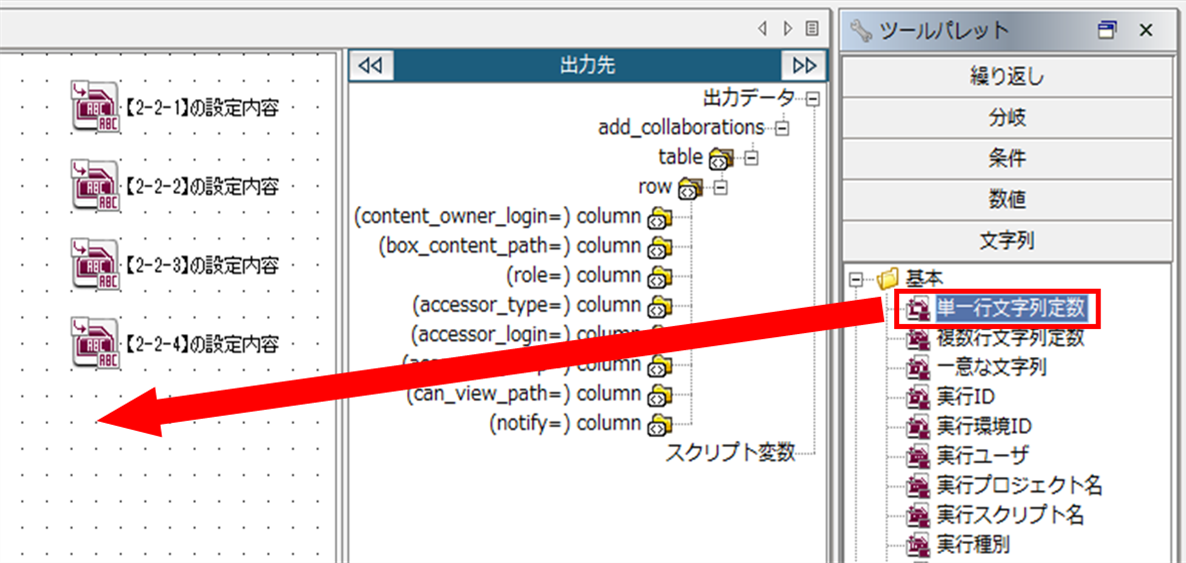Click the left double-arrow beside 出力先
1186x563 pixels.
point(370,66)
